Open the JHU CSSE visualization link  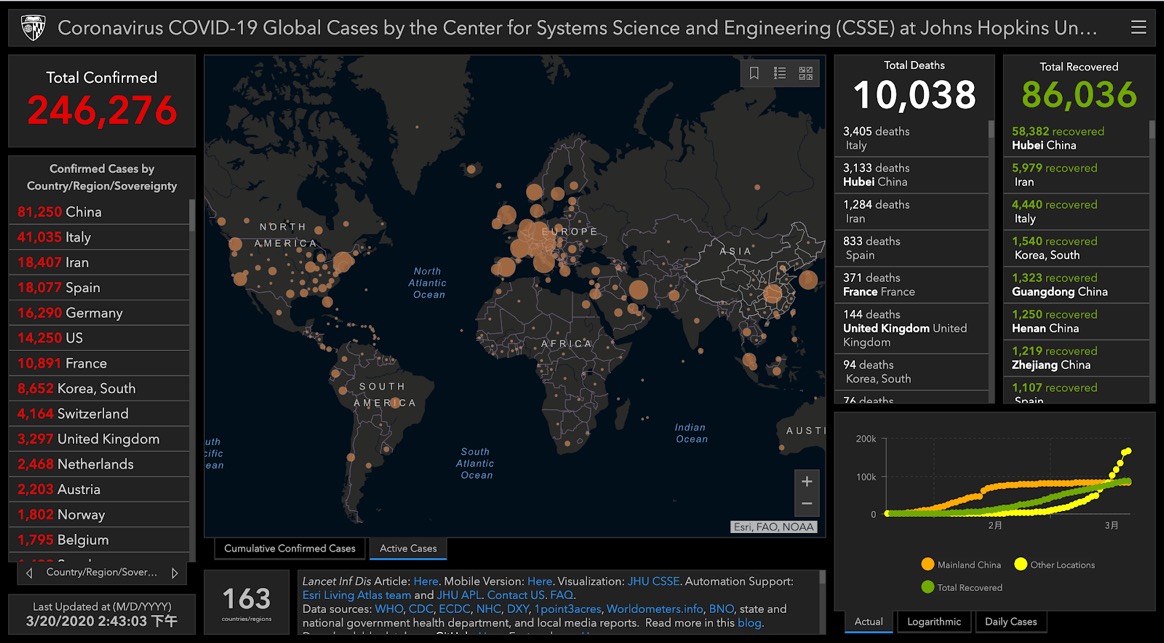point(653,581)
